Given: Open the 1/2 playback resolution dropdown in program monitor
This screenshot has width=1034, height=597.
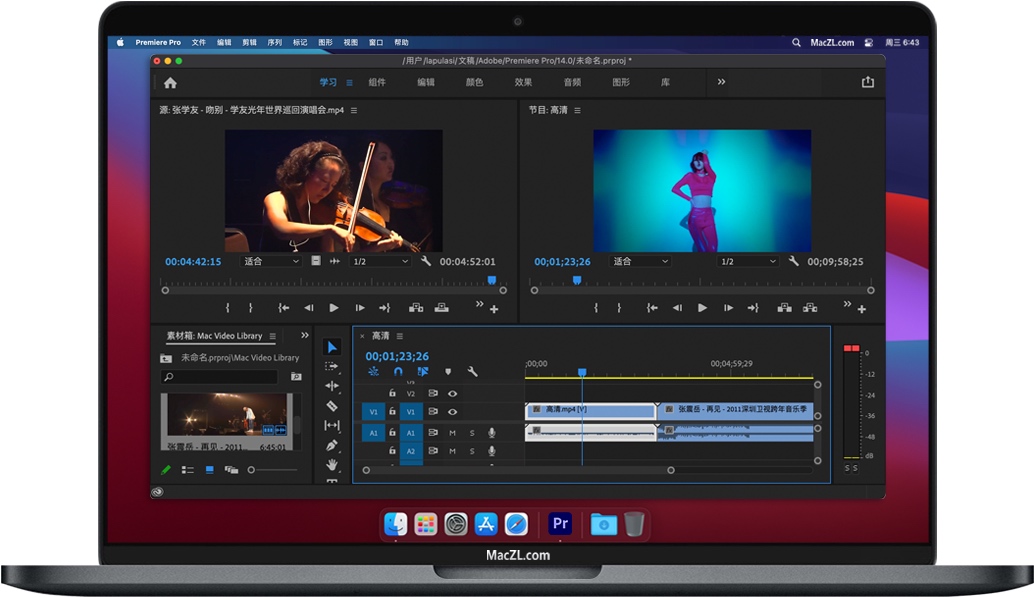Looking at the screenshot, I should click(747, 260).
